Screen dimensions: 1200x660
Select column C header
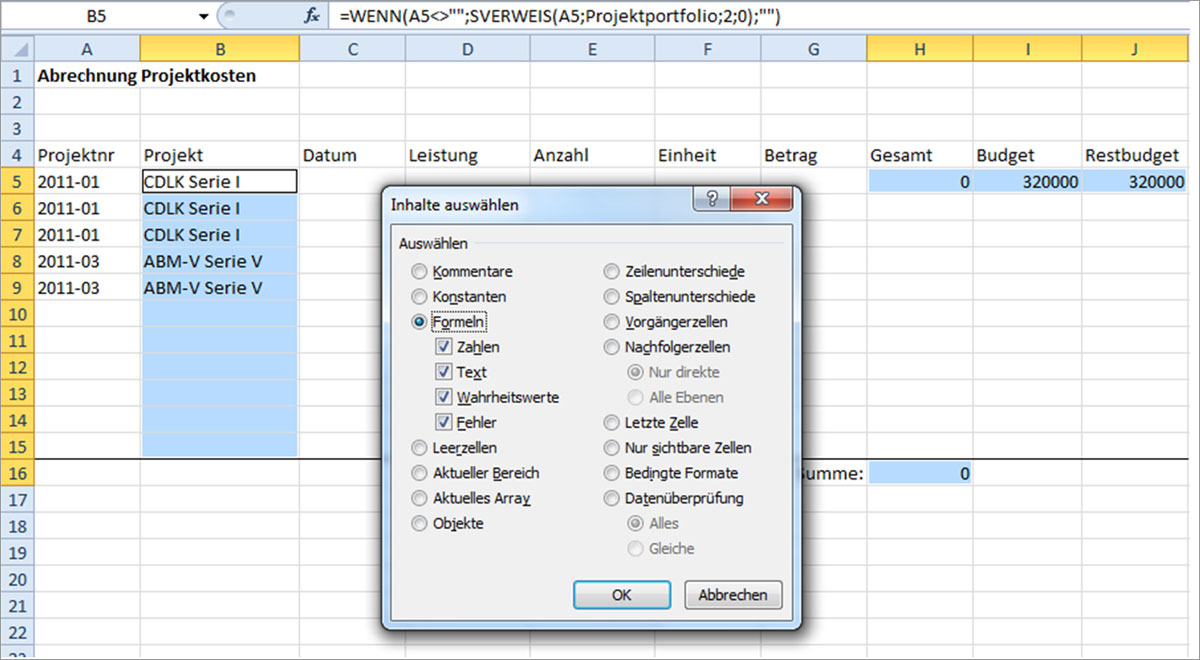pyautogui.click(x=352, y=48)
